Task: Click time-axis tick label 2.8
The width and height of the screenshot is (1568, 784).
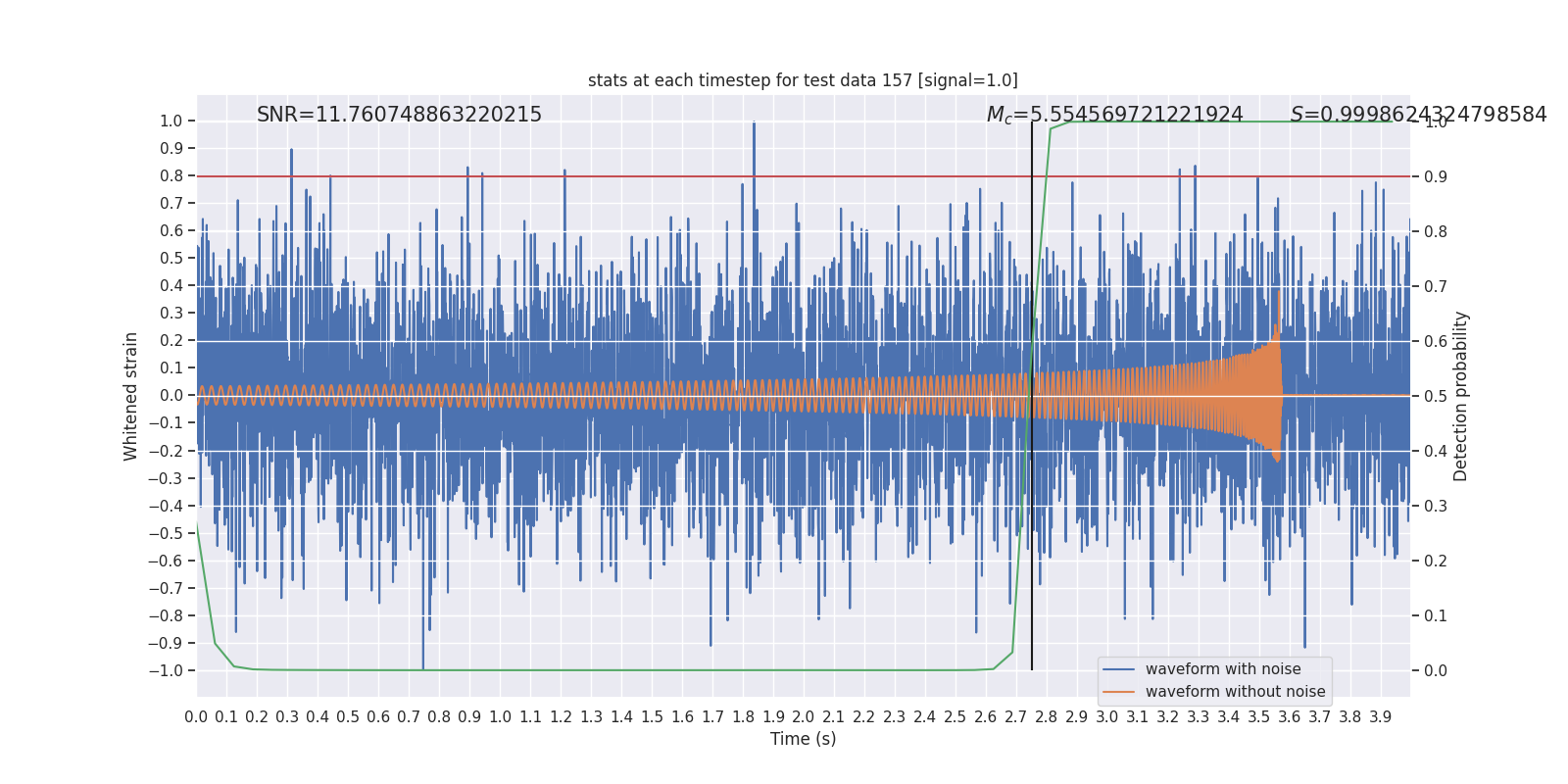Action: [1047, 716]
